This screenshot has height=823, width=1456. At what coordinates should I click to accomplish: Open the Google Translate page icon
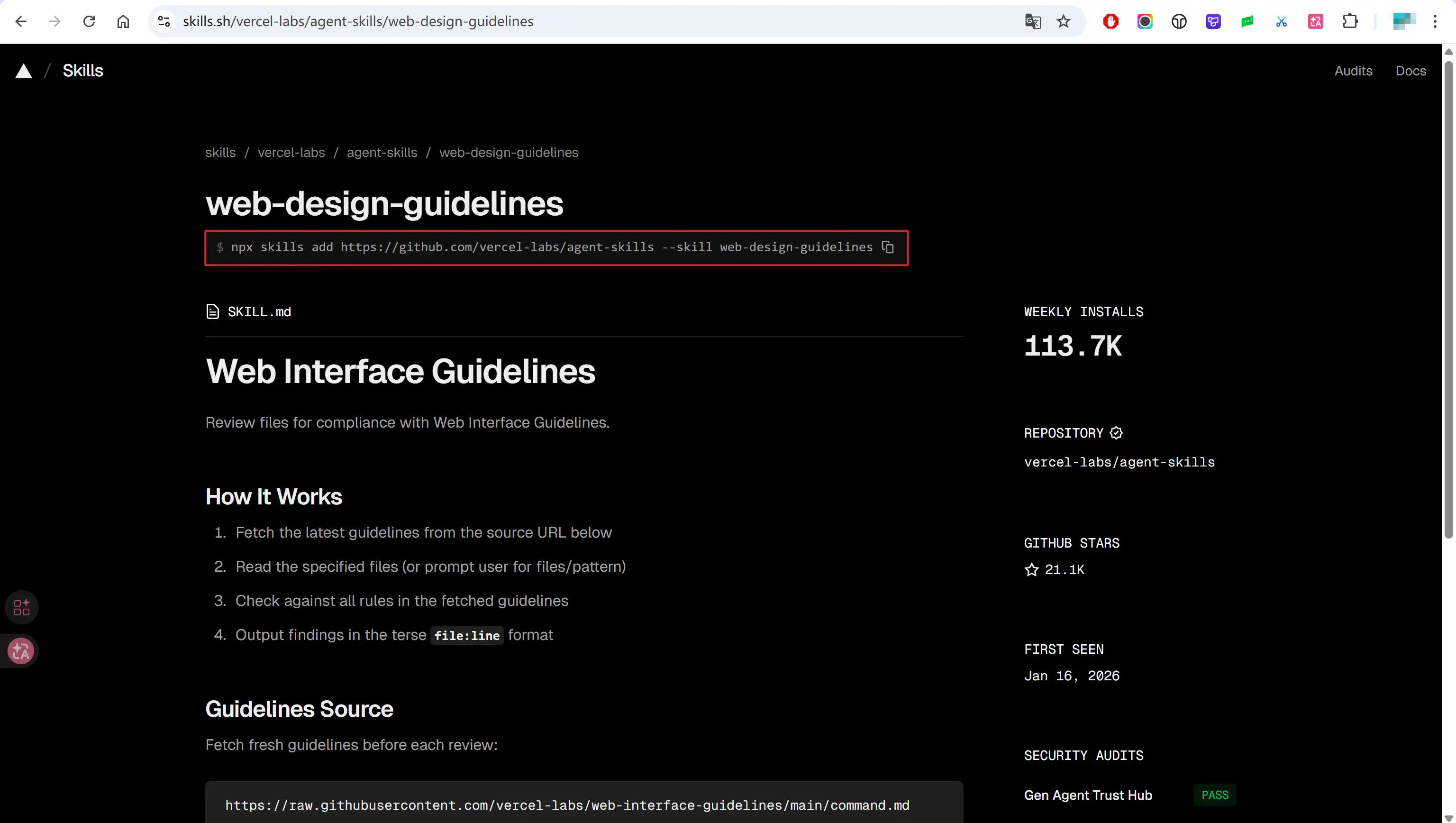point(1032,21)
